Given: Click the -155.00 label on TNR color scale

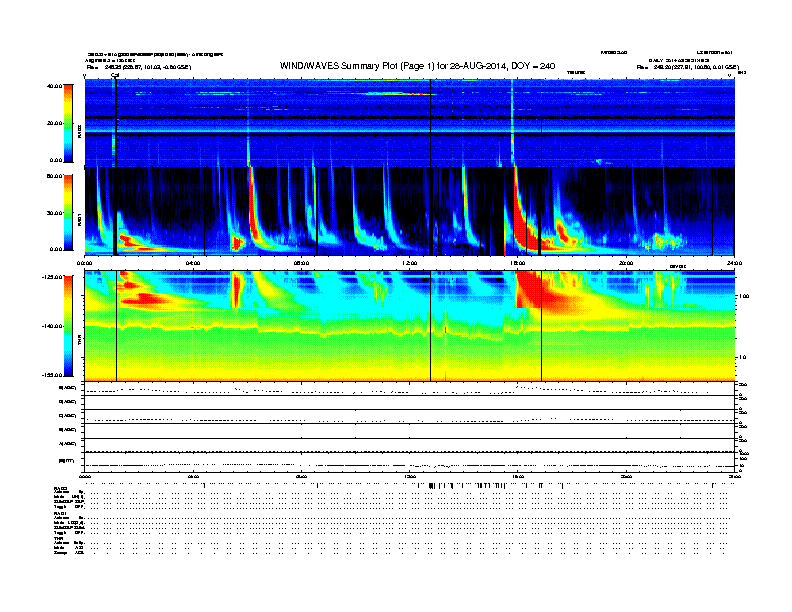Looking at the screenshot, I should point(52,375).
